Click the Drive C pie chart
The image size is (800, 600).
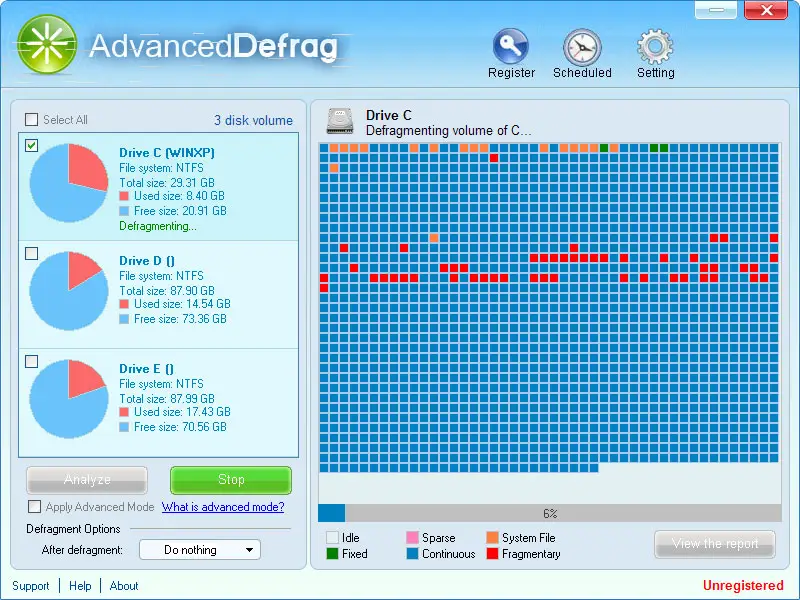point(69,183)
